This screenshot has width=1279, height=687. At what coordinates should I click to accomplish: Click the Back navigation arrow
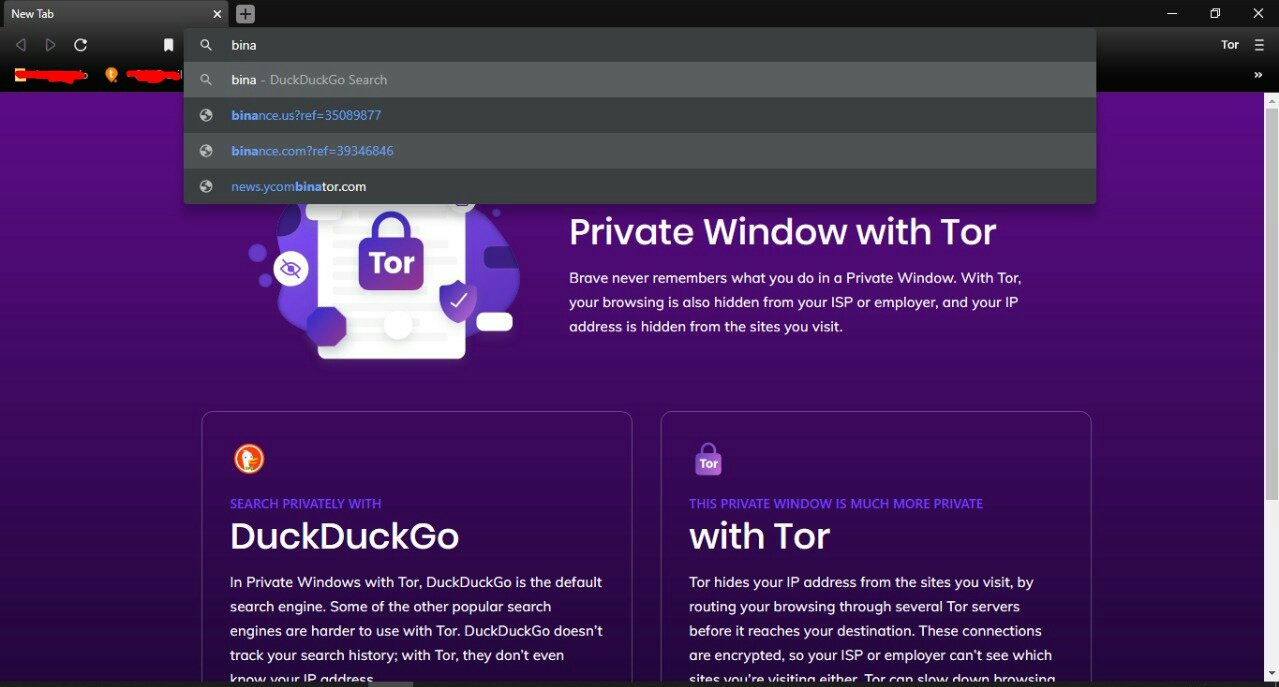pyautogui.click(x=21, y=45)
